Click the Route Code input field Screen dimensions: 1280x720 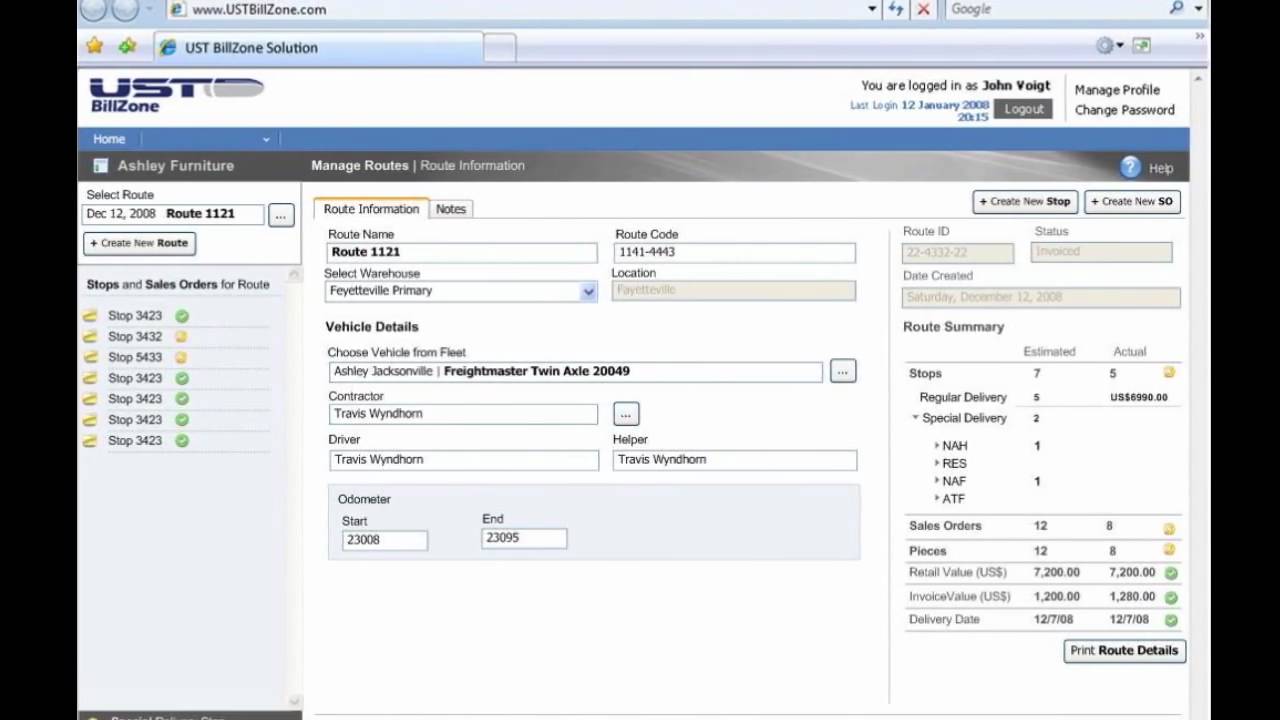tap(736, 253)
